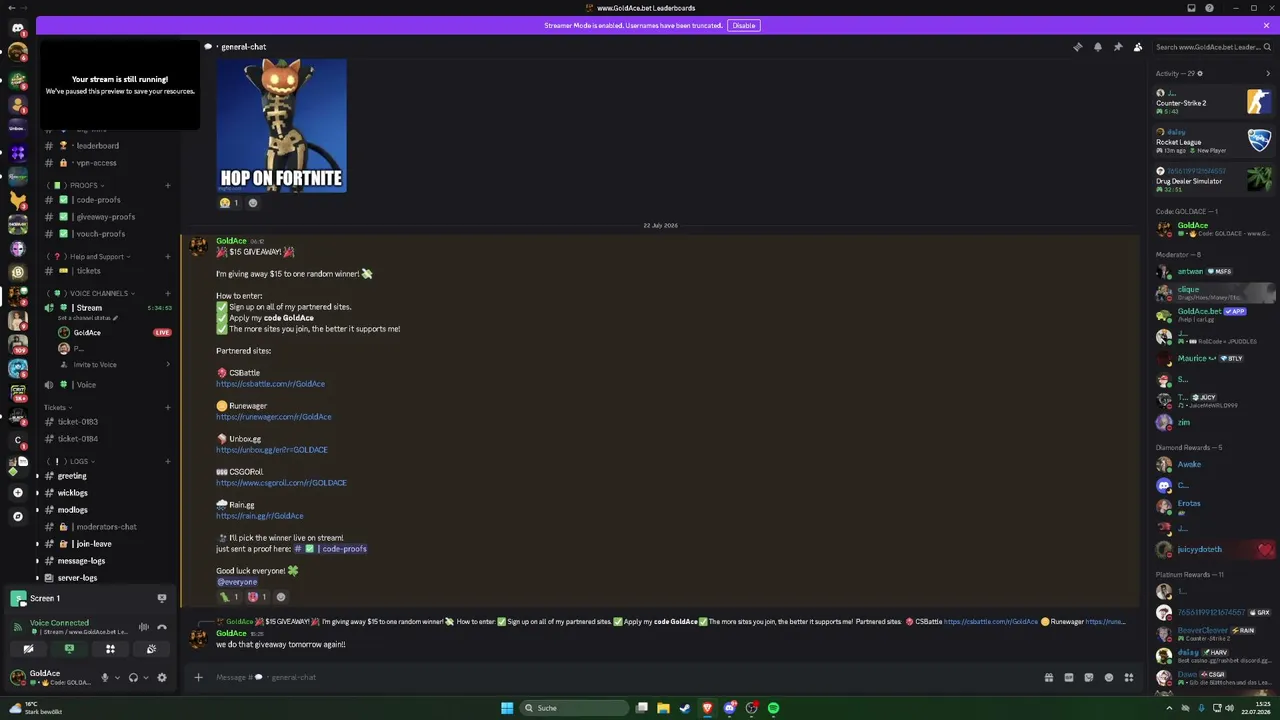Open the Help icon in title bar
The width and height of the screenshot is (1280, 720).
(1210, 8)
